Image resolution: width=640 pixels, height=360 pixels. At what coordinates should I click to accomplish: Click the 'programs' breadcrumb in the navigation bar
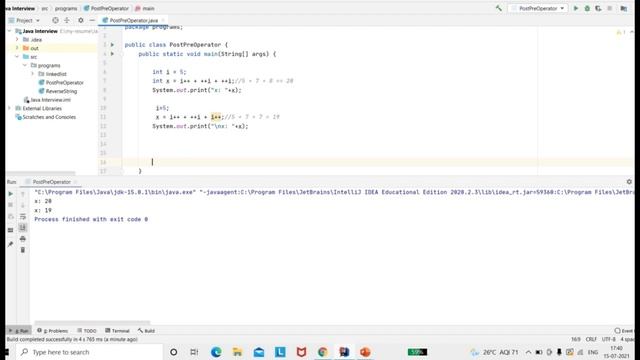[x=66, y=8]
